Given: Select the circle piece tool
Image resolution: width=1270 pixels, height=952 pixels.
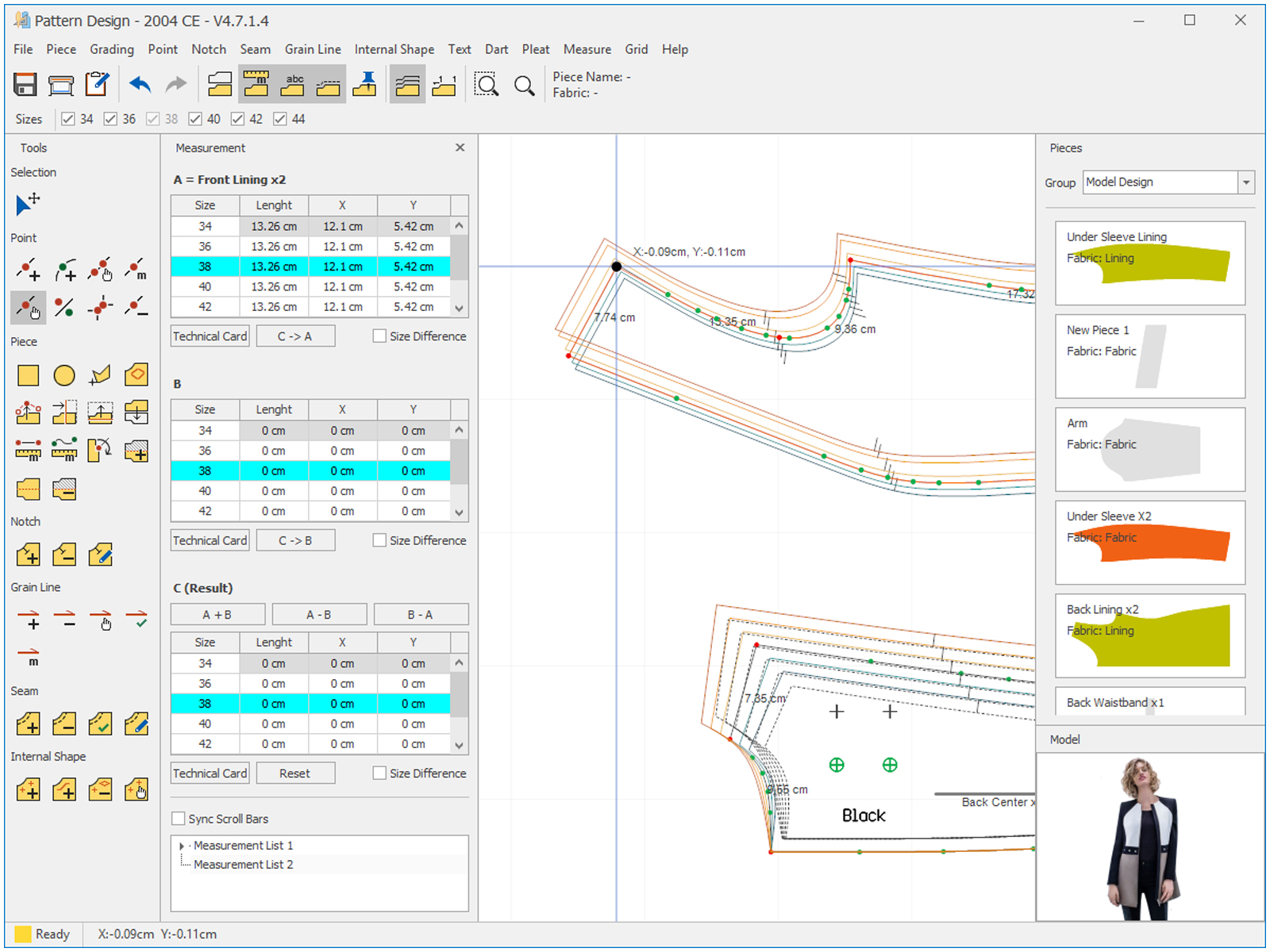Looking at the screenshot, I should 64,375.
